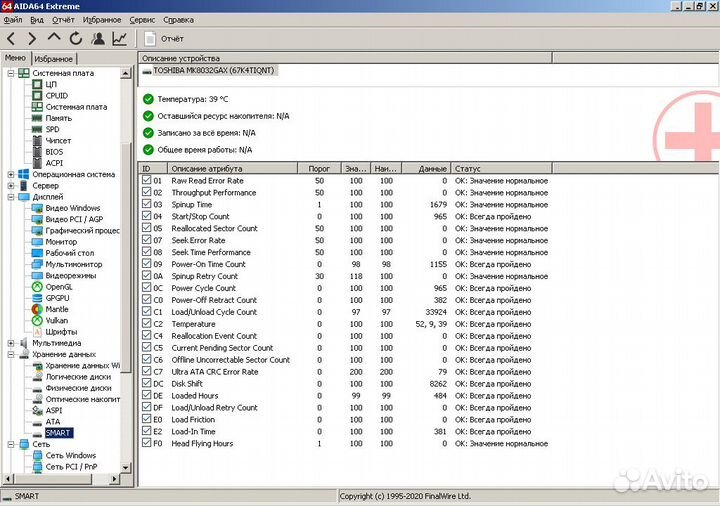Click the Отчёт report page icon
The image size is (720, 506).
pyautogui.click(x=150, y=39)
